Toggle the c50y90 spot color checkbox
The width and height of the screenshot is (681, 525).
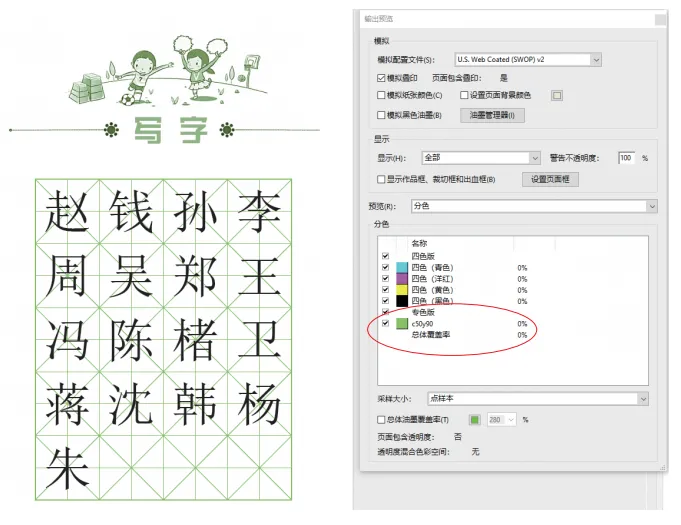[385, 324]
